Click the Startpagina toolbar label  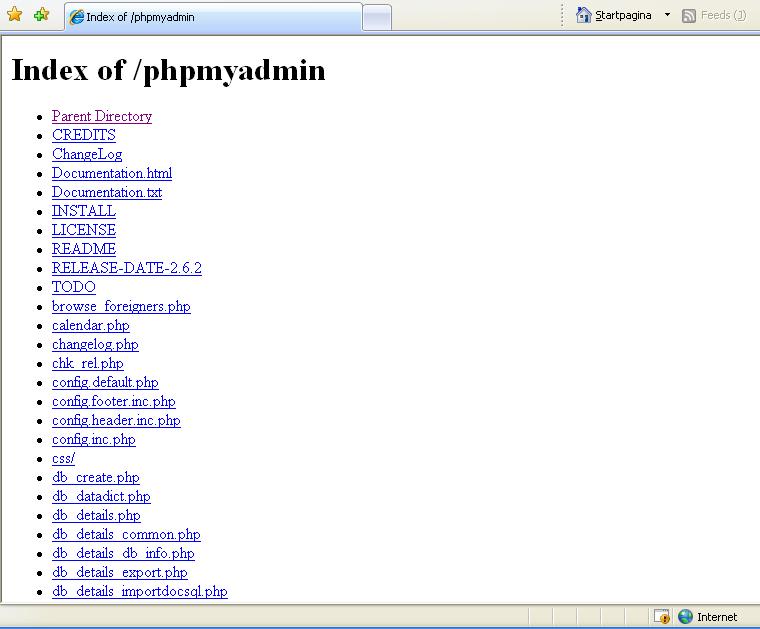click(x=623, y=16)
